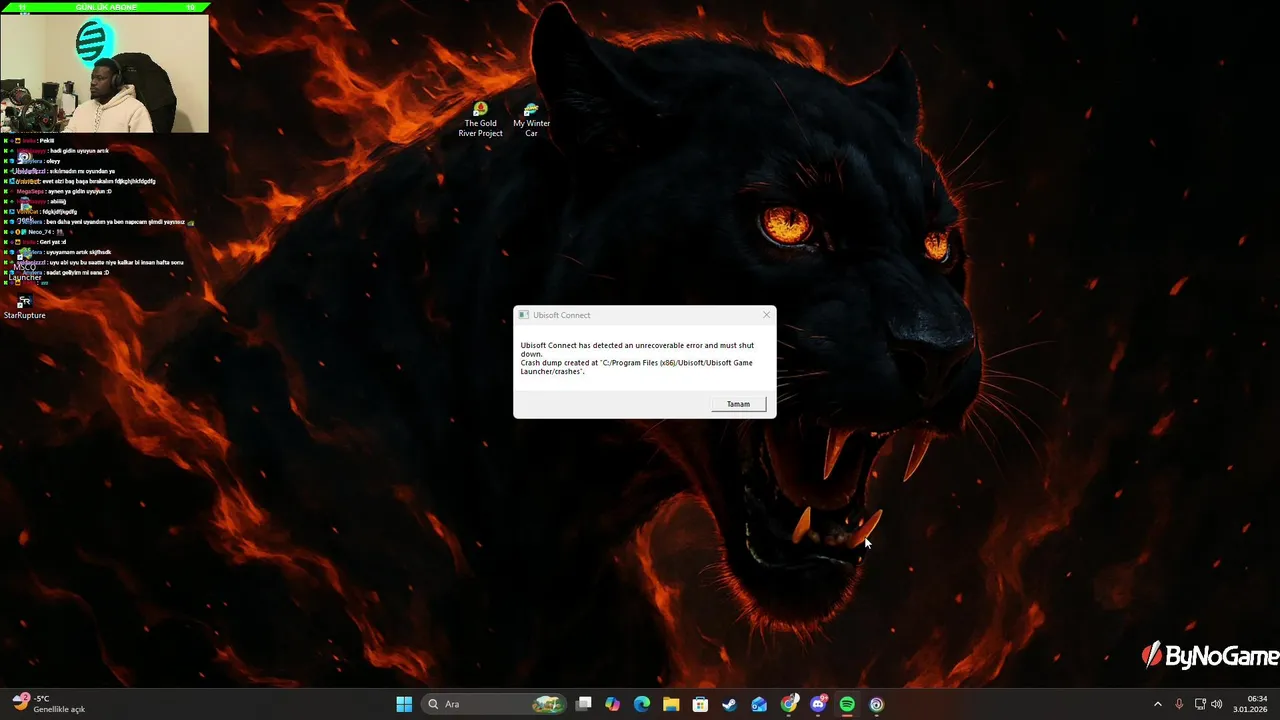The height and width of the screenshot is (720, 1280).
Task: Open the volume control in the tray
Action: tap(1217, 704)
